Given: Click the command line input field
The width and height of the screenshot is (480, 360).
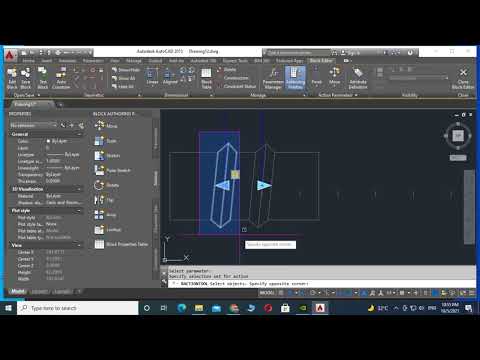Looking at the screenshot, I should (x=322, y=284).
